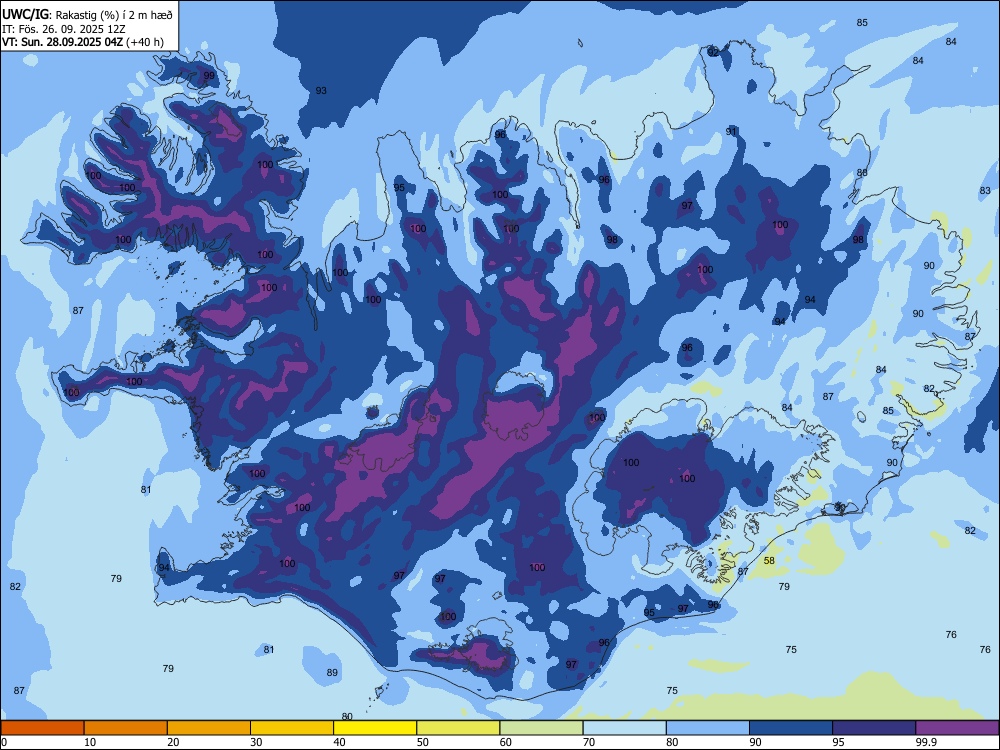Click the pale yellow 50–60 legend swatch
The height and width of the screenshot is (750, 1000).
pyautogui.click(x=458, y=728)
